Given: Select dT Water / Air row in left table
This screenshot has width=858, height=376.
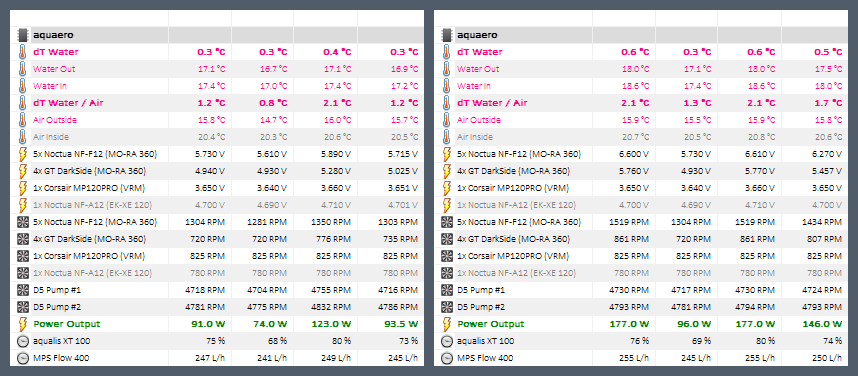Looking at the screenshot, I should pos(217,103).
